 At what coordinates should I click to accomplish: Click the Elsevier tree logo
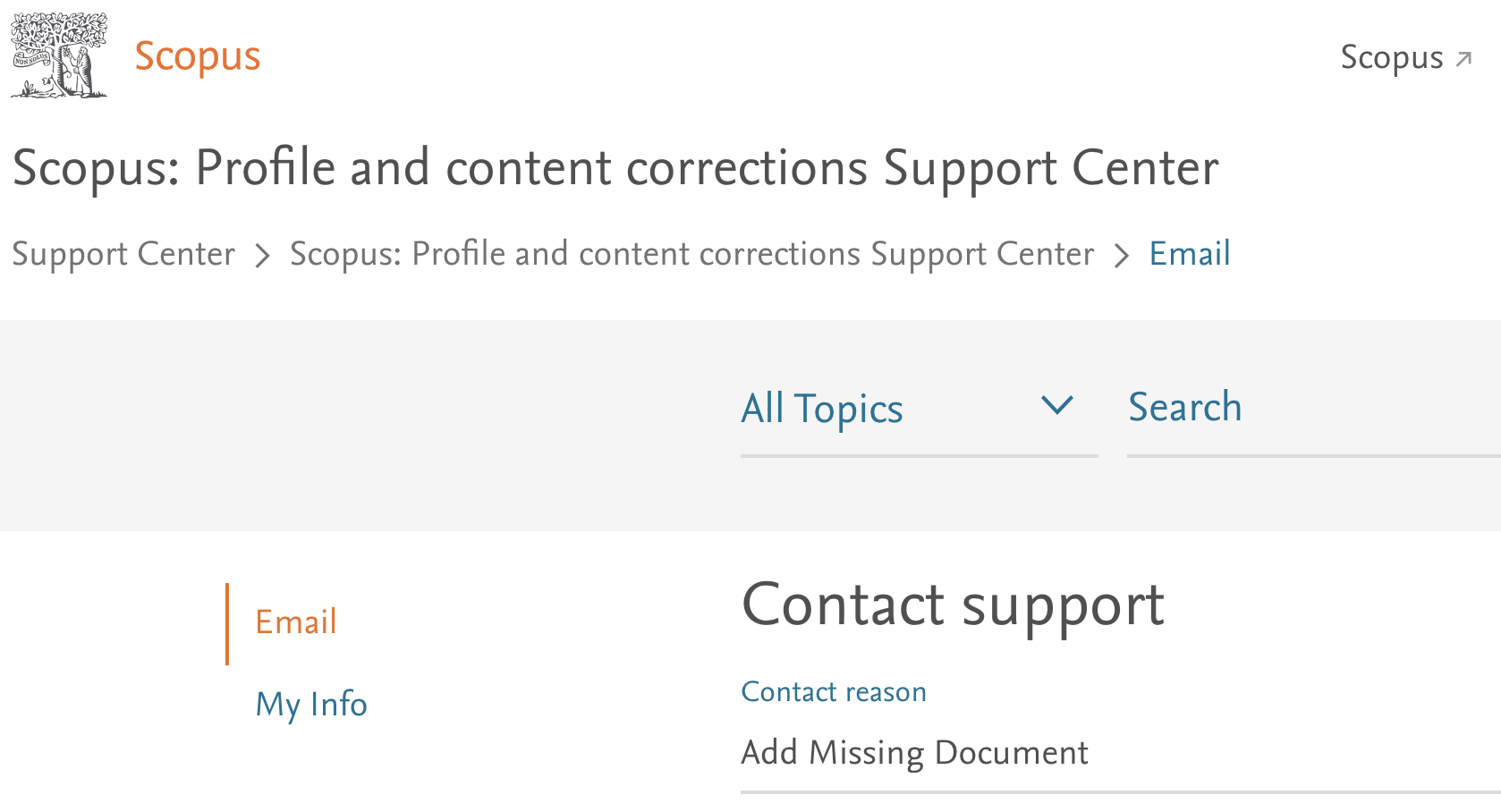point(59,55)
